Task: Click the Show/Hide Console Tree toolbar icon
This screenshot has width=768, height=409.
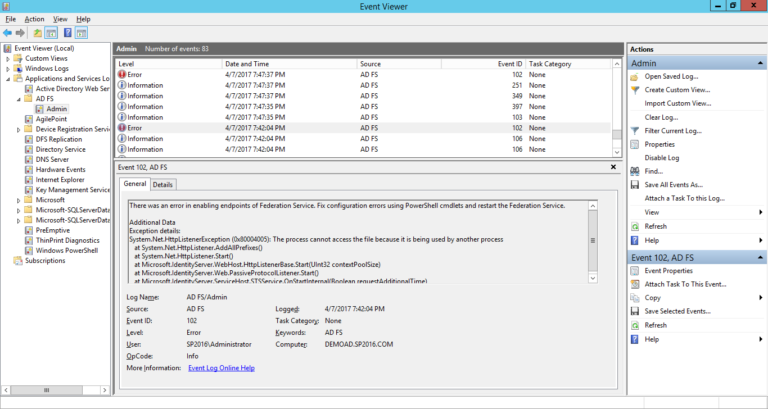Action: pyautogui.click(x=51, y=33)
